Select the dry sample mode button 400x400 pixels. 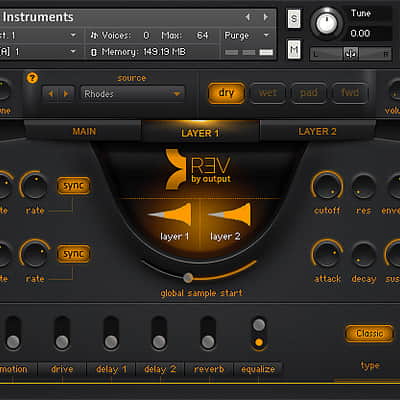(x=226, y=93)
